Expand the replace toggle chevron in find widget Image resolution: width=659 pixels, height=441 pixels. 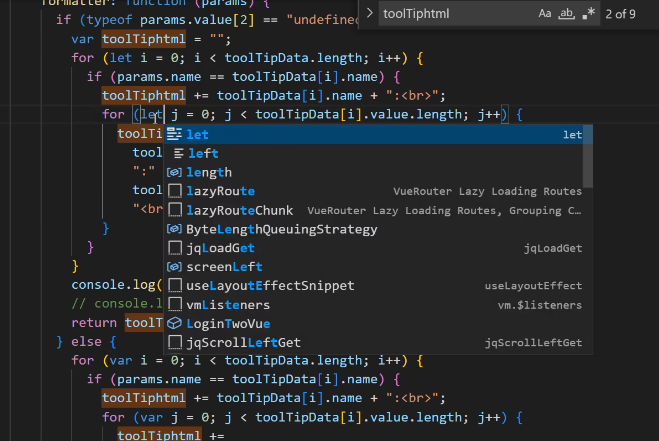tap(369, 13)
